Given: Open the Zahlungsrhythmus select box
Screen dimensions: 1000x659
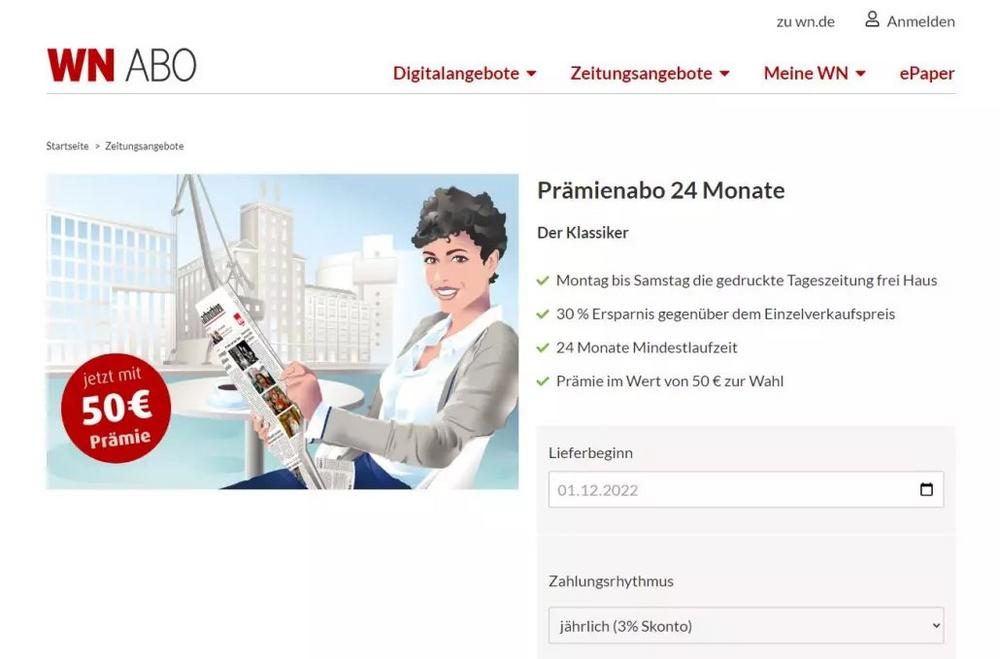Looking at the screenshot, I should pos(746,626).
